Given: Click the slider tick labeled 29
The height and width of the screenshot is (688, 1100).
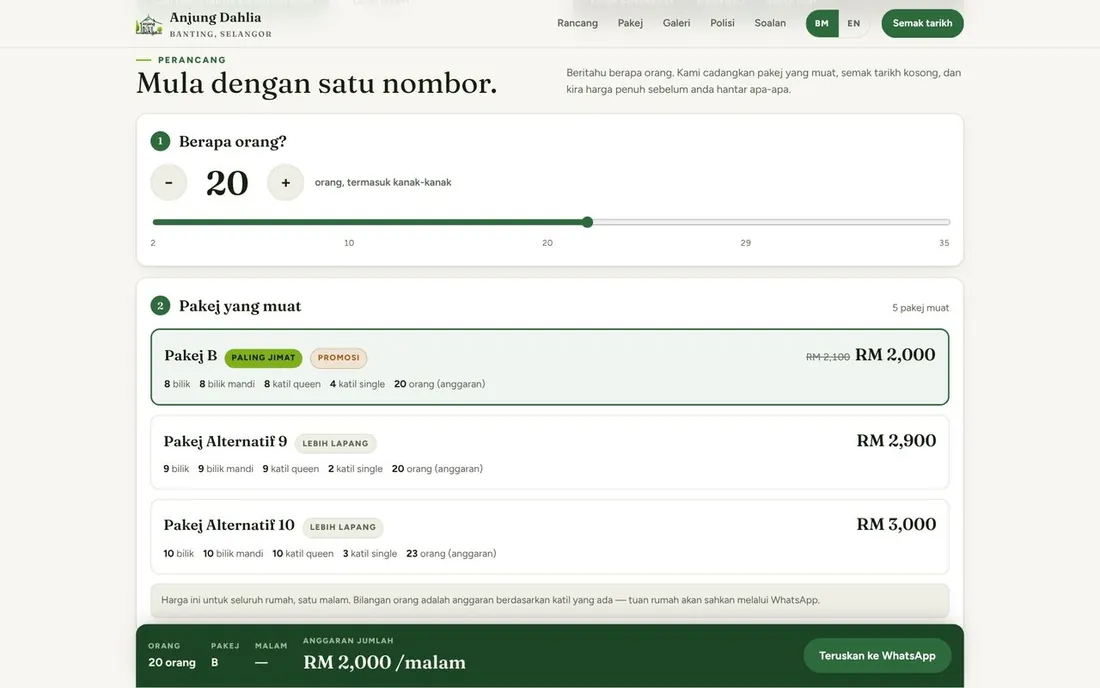Looking at the screenshot, I should tap(745, 243).
